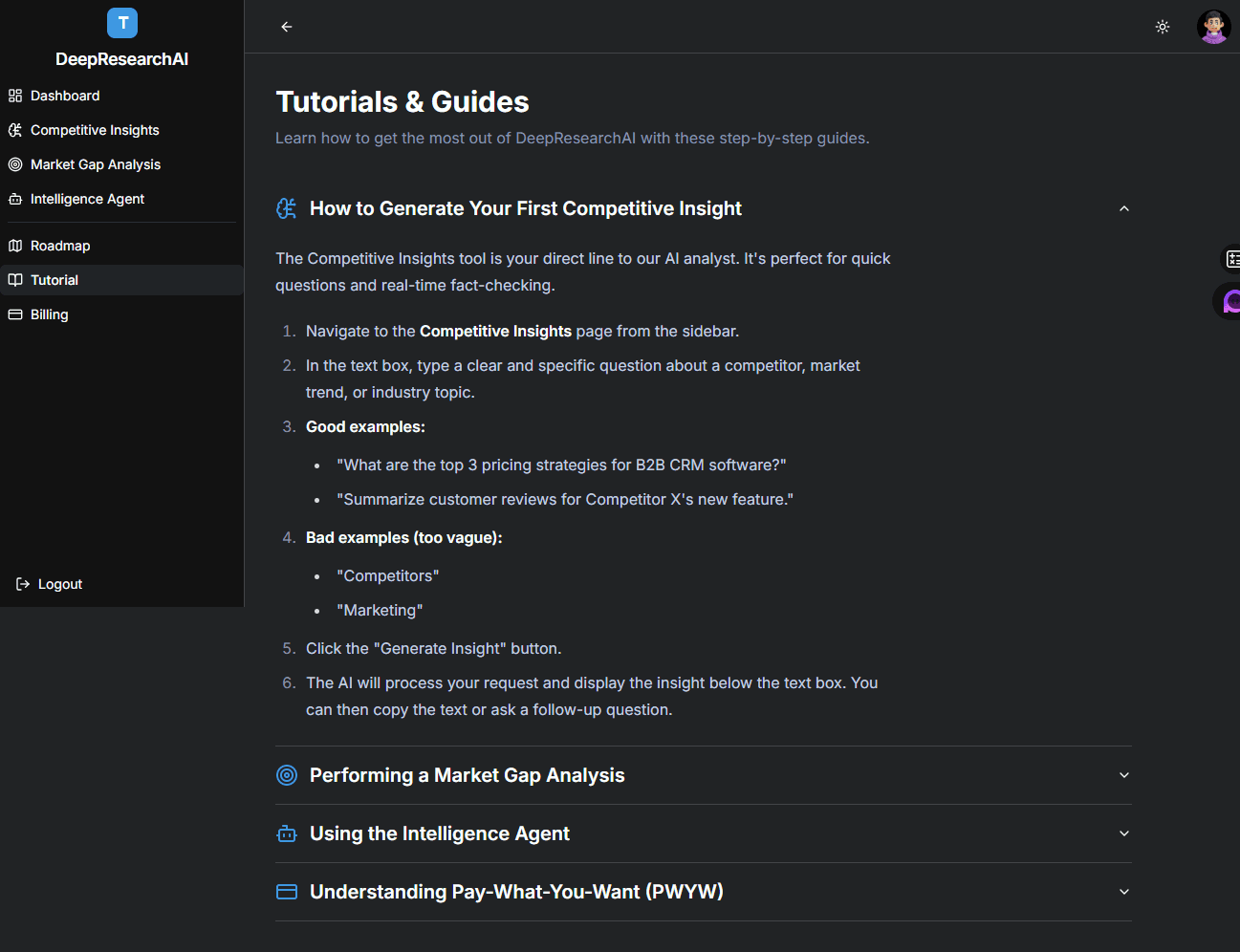Click the Billing card icon in sidebar

click(15, 314)
